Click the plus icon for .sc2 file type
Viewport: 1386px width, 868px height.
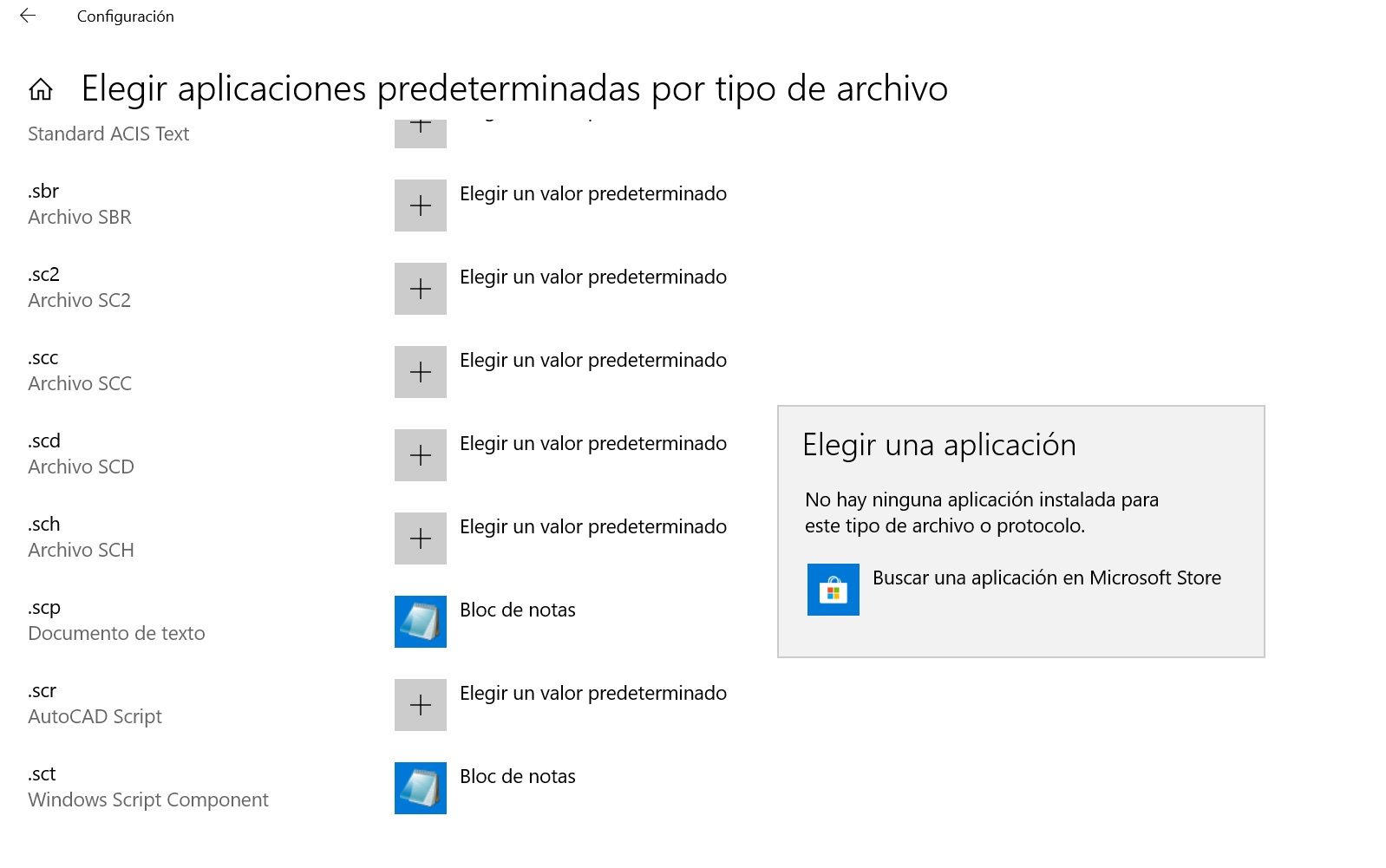click(x=421, y=289)
